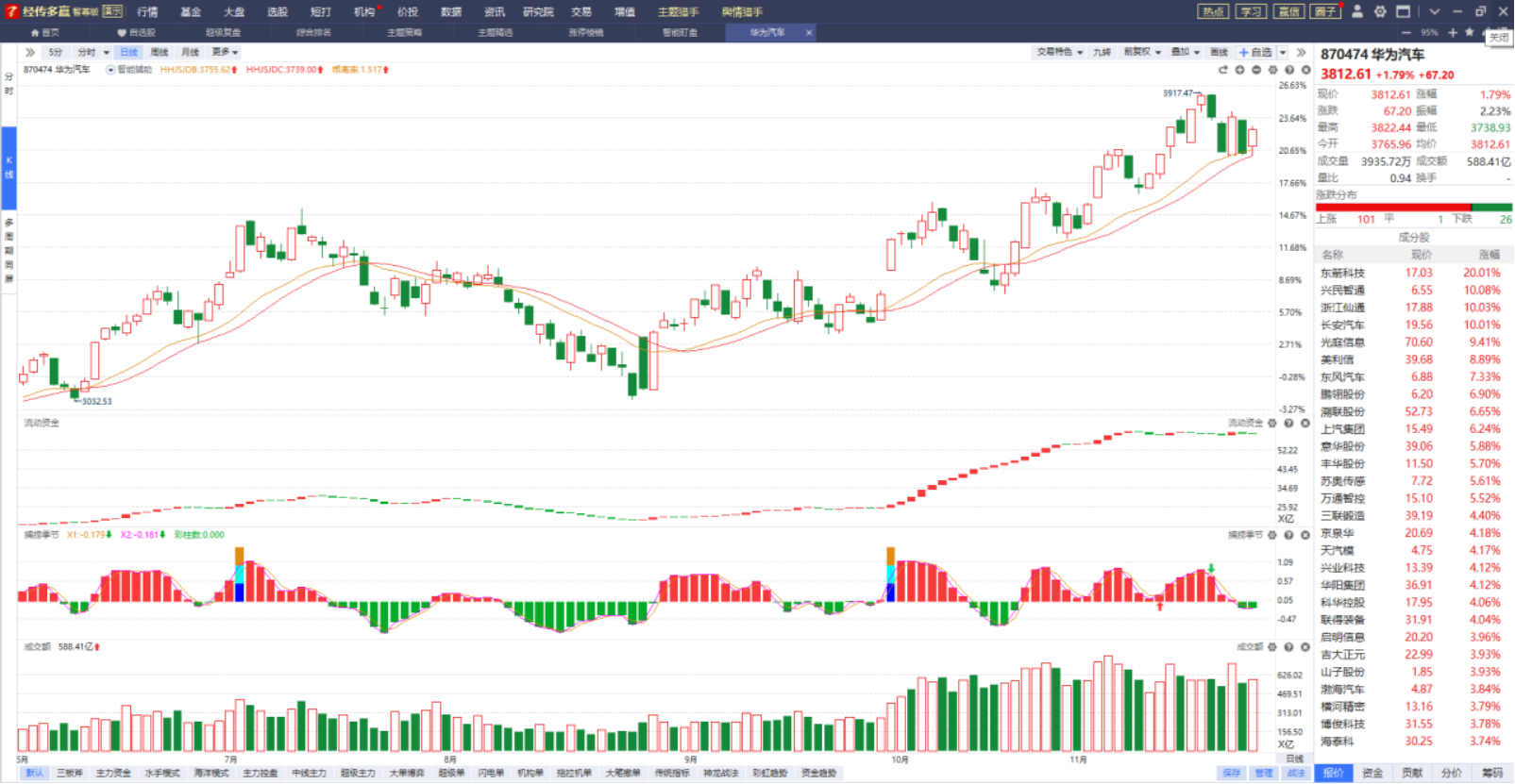Click the 首页 home icon tab
Image resolution: width=1515 pixels, height=784 pixels.
44,32
